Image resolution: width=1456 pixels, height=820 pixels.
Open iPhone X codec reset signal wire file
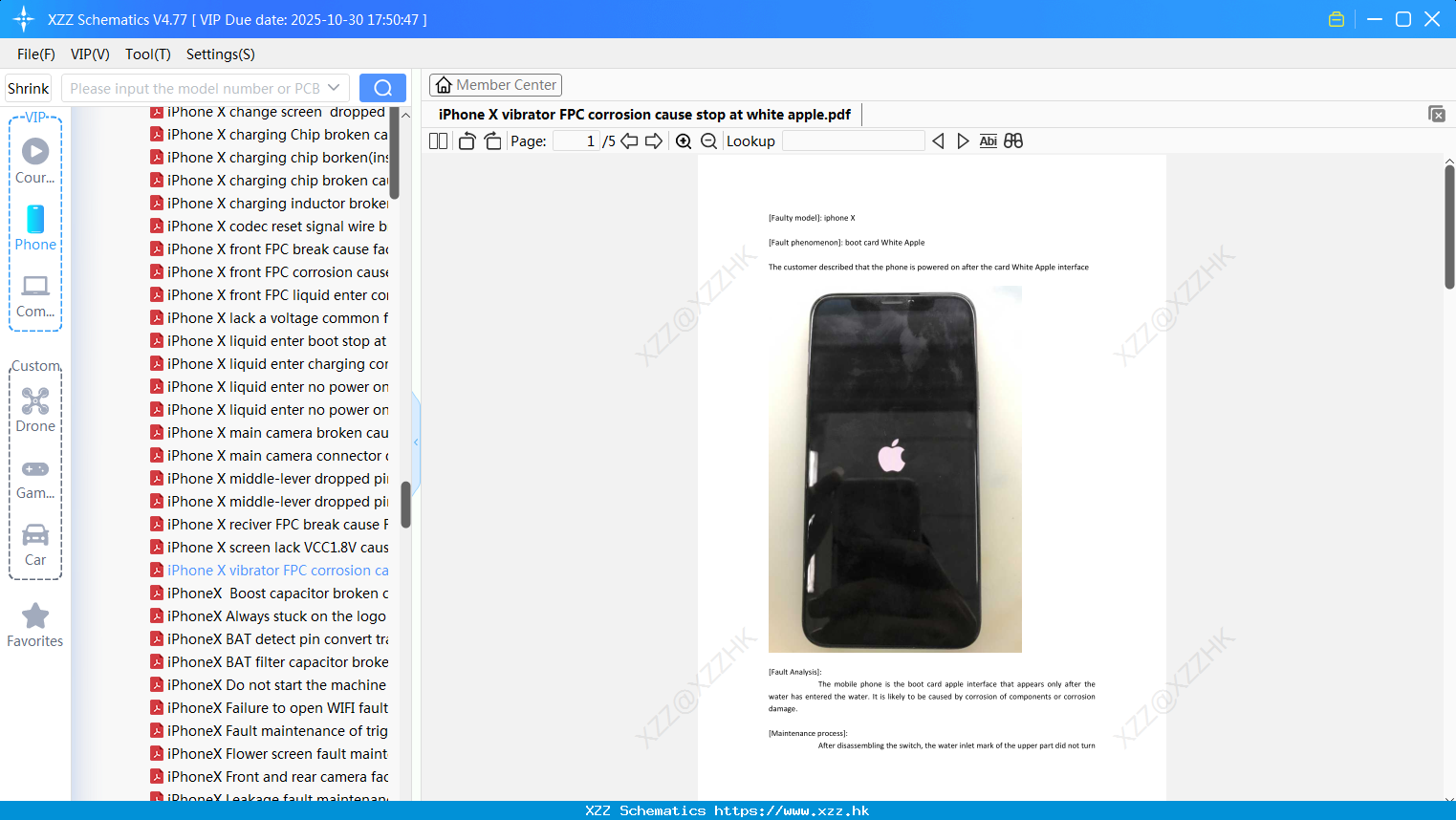(270, 227)
